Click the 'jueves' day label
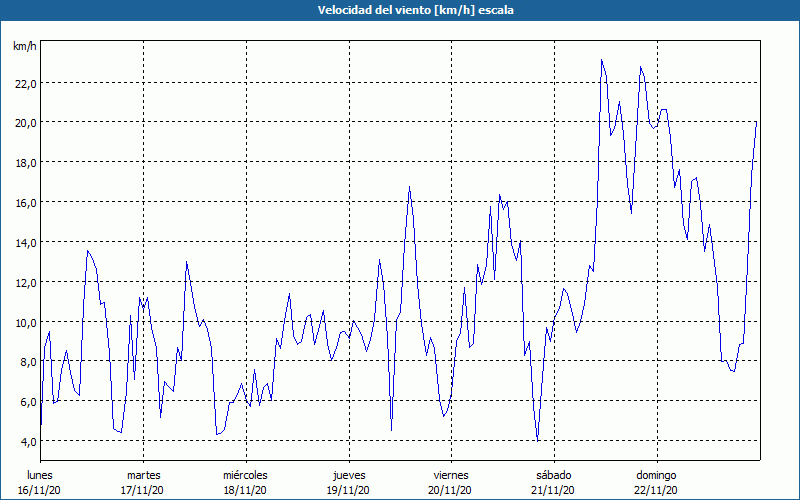 [x=349, y=475]
